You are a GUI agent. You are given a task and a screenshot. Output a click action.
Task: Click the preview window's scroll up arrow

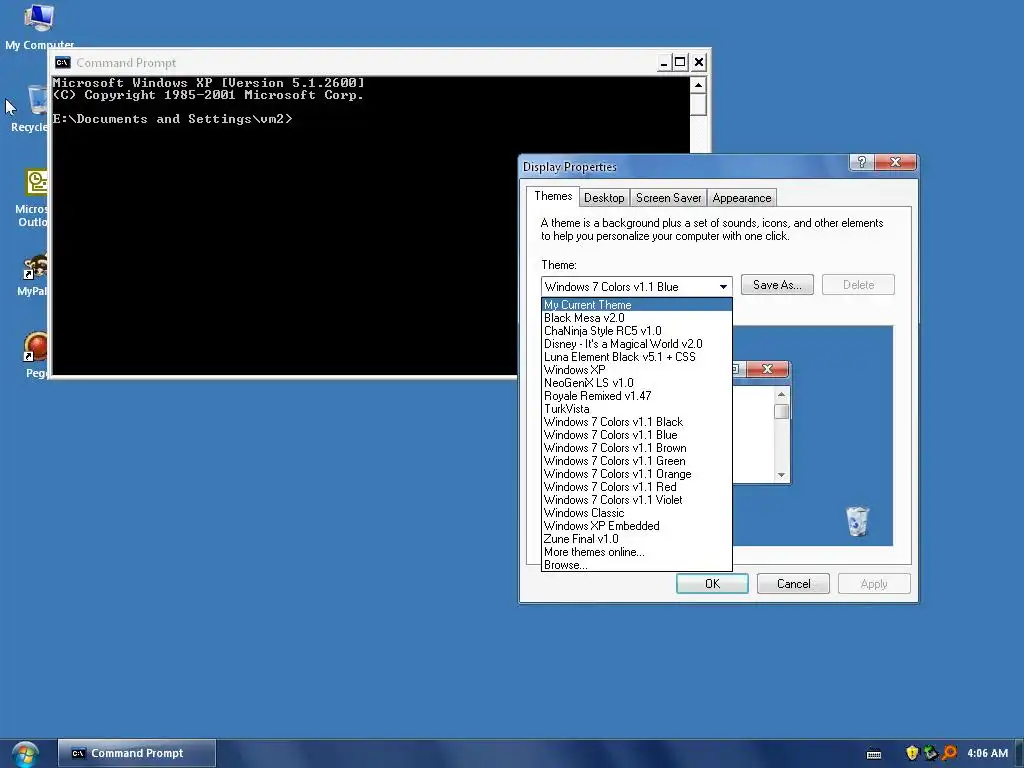(781, 394)
